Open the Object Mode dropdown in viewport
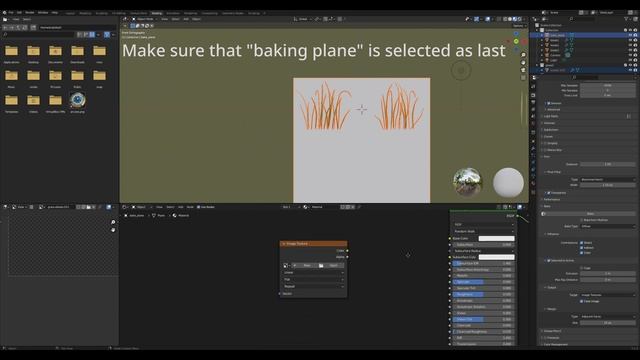Screen dimensions: 640x360 (x=144, y=19)
